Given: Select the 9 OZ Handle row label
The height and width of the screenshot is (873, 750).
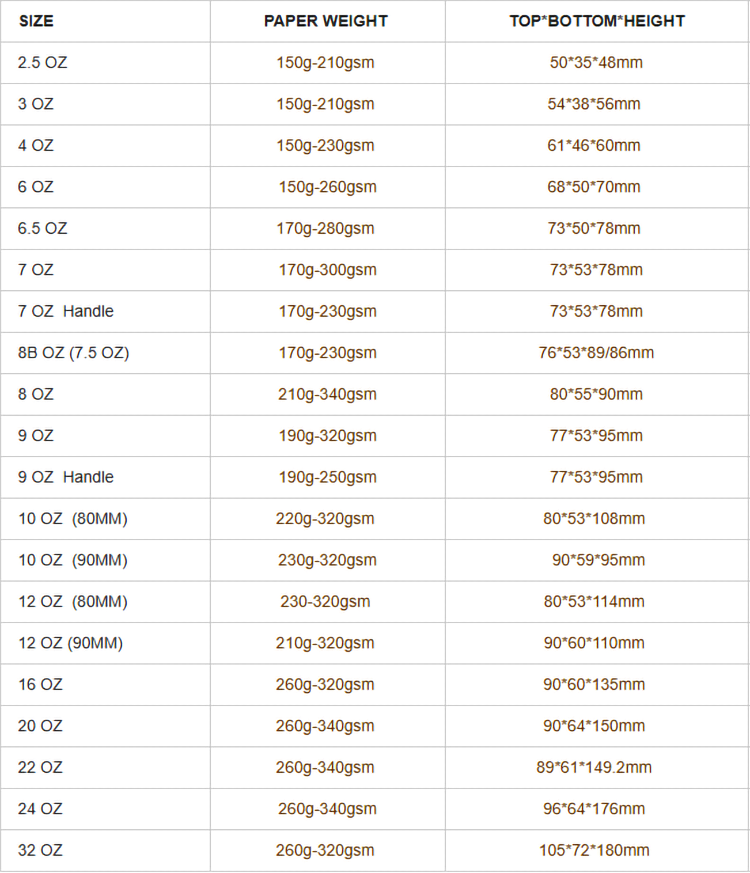Looking at the screenshot, I should (66, 477).
